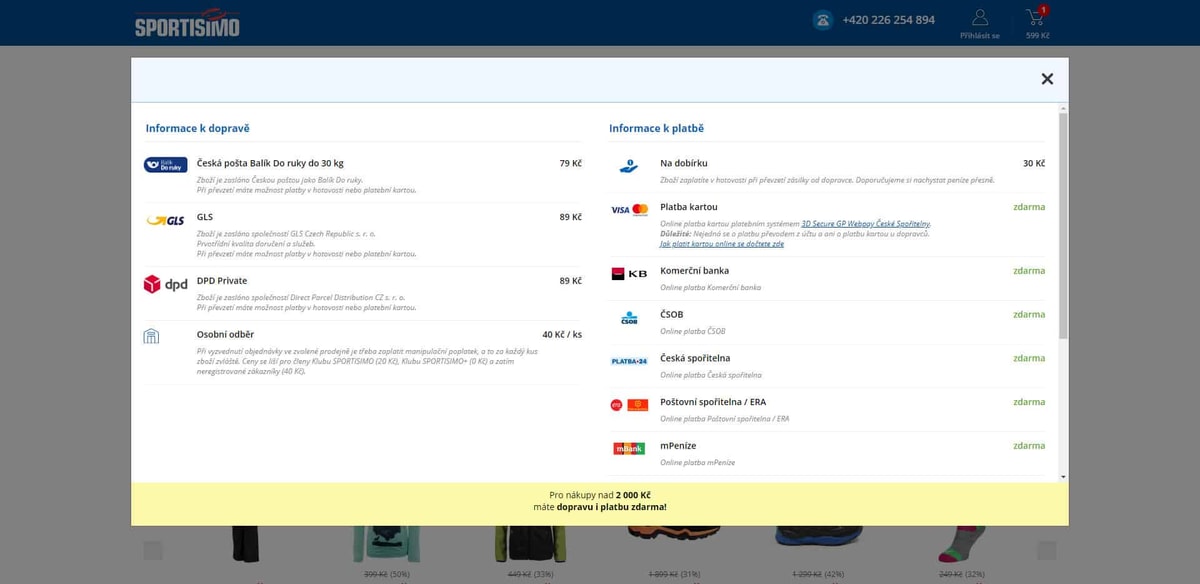The height and width of the screenshot is (584, 1200).
Task: Click the 79 Kč delivery price
Action: pyautogui.click(x=570, y=163)
